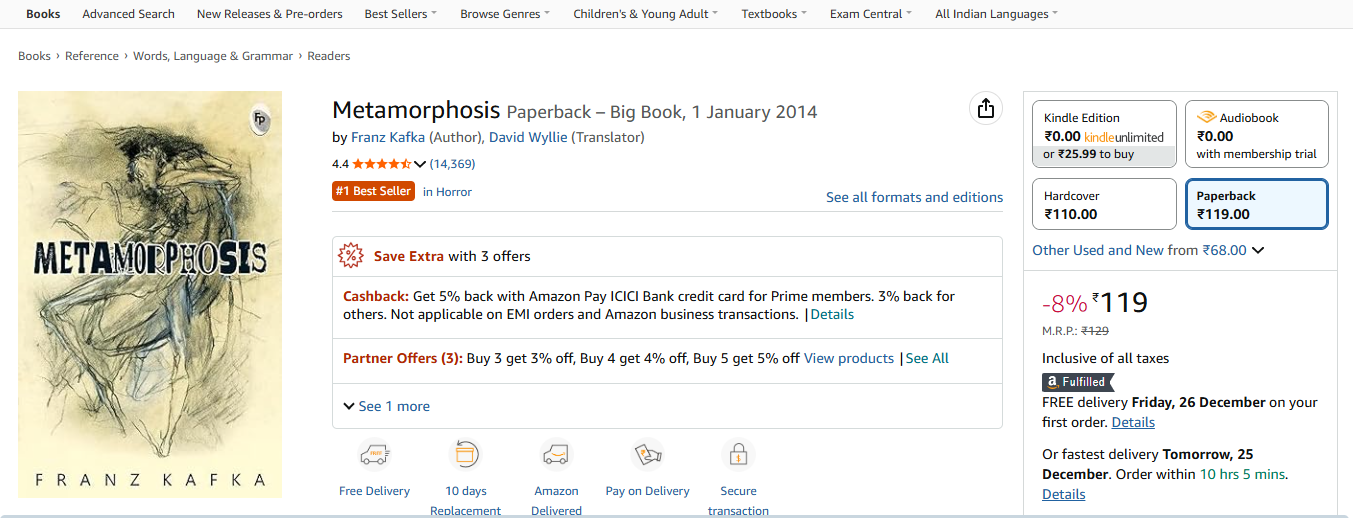The image size is (1353, 518).
Task: Select the Kindle Edition format option
Action: [1104, 135]
